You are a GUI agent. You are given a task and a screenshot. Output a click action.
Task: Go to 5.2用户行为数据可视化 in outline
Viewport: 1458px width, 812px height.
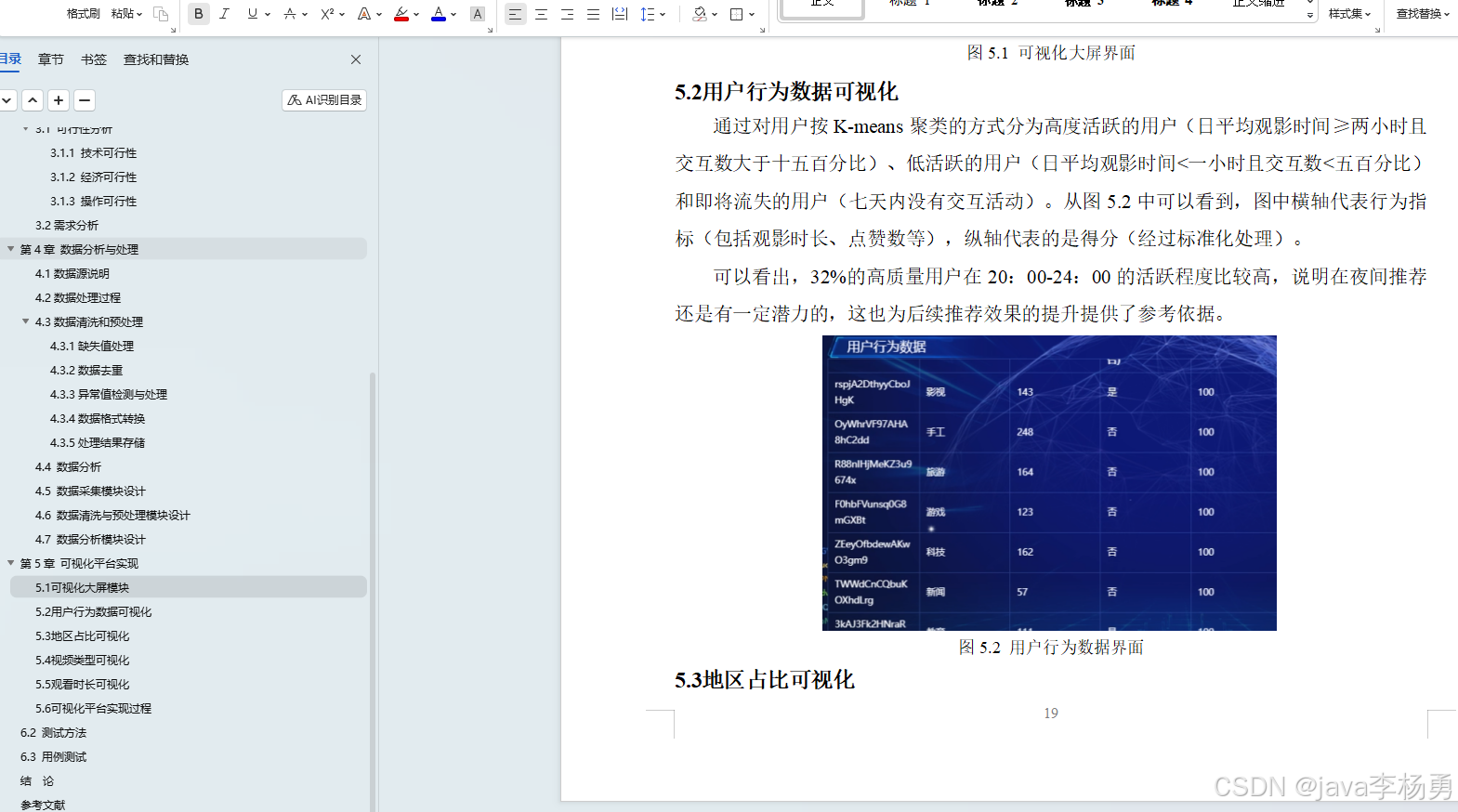click(94, 612)
